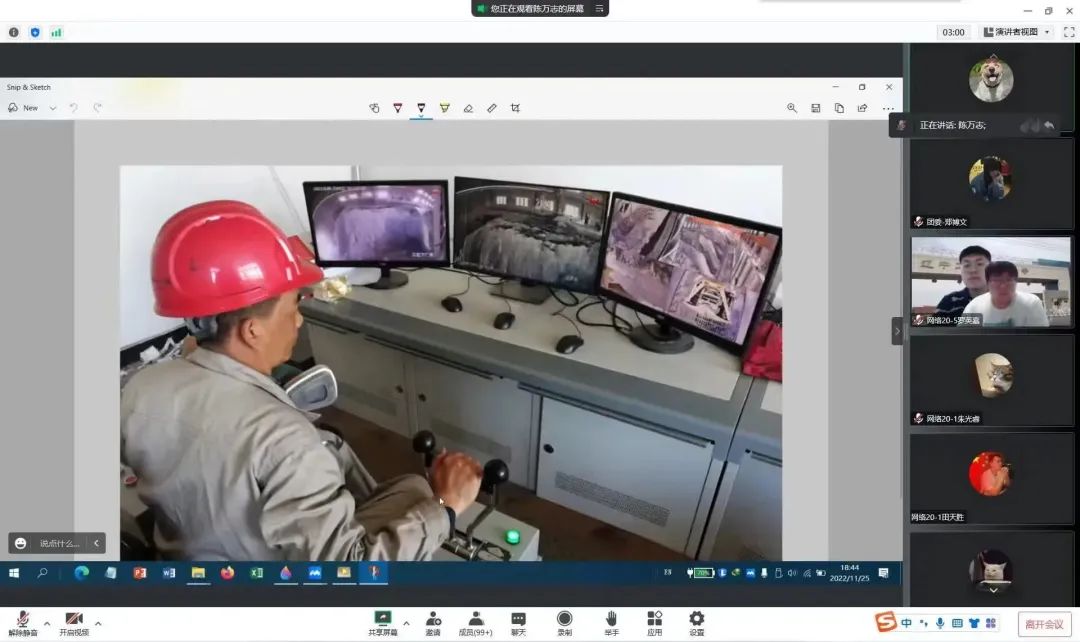Click the meeting info icon at top left
Screen dimensions: 1080x642
click(14, 32)
